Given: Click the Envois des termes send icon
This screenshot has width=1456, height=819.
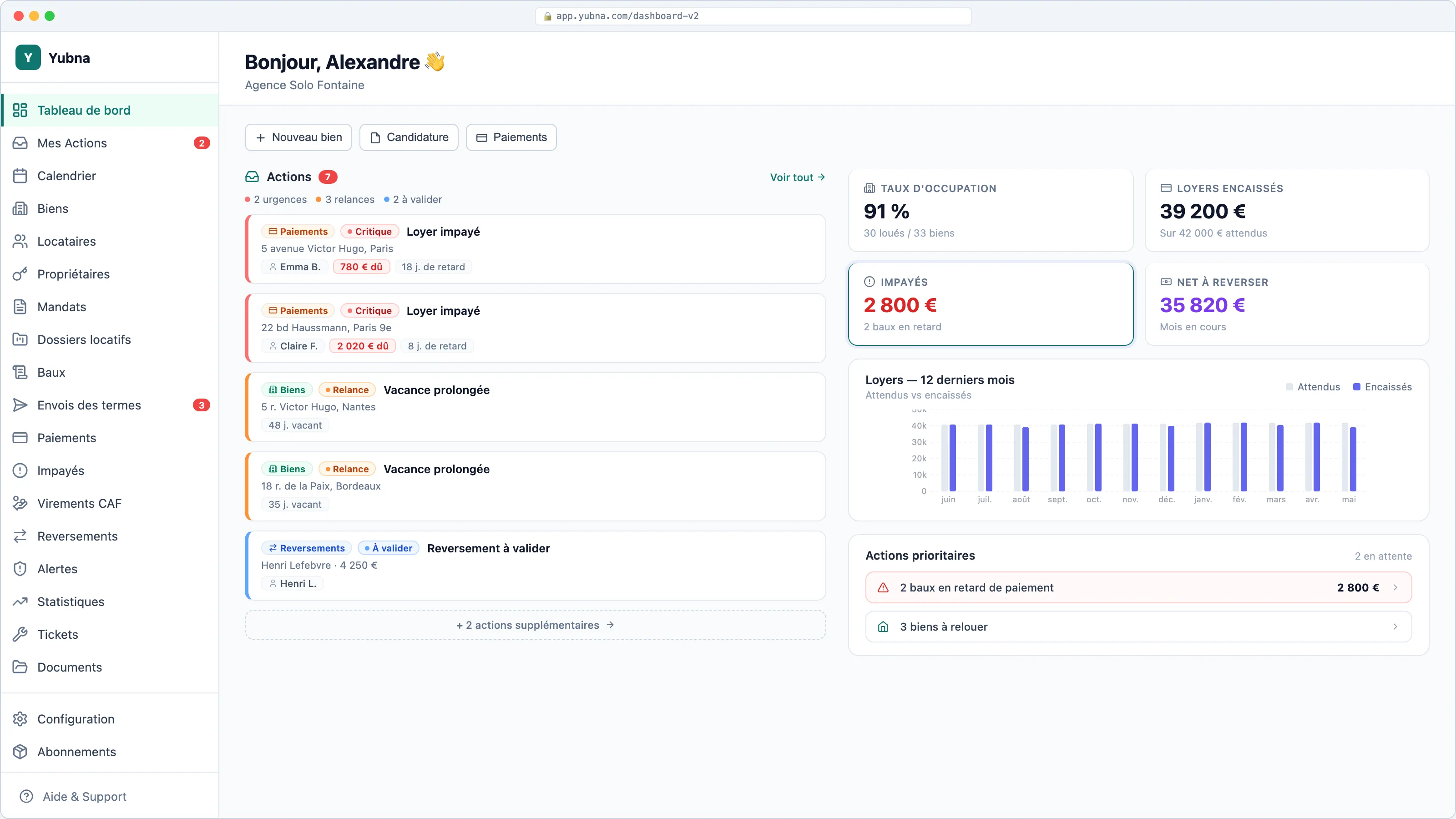Looking at the screenshot, I should pyautogui.click(x=20, y=405).
